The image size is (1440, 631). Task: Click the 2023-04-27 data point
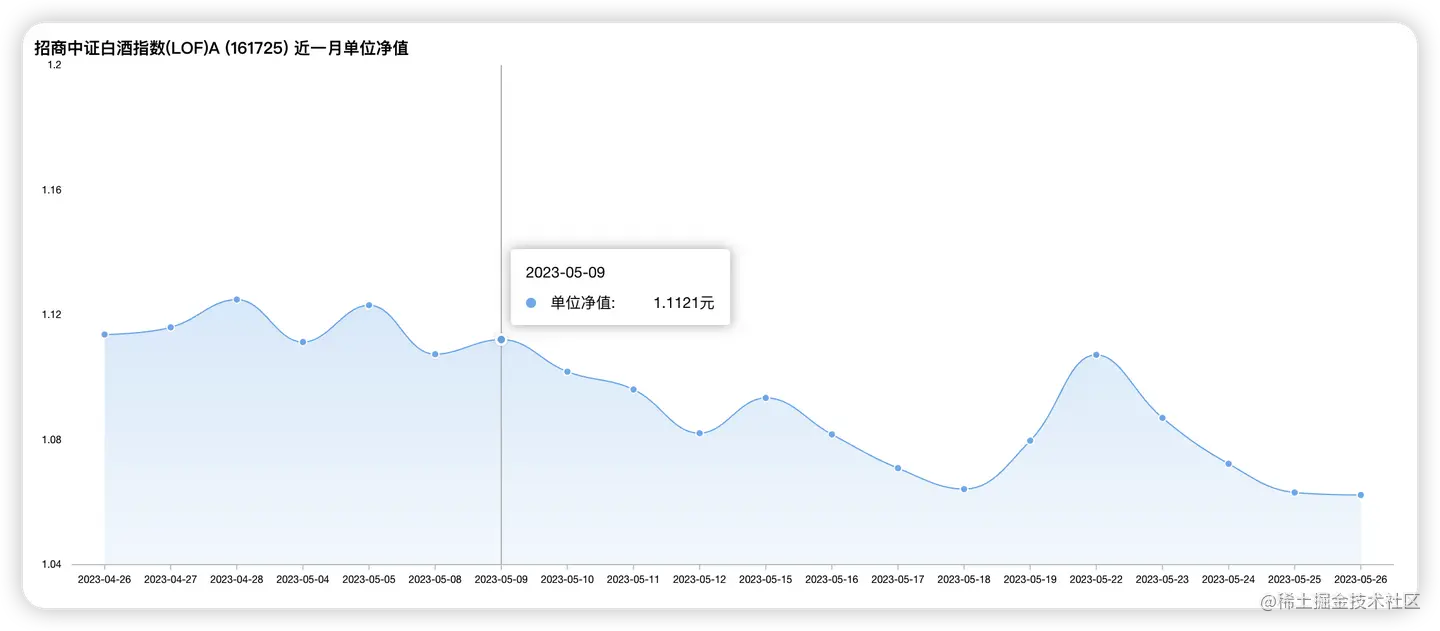[x=171, y=327]
